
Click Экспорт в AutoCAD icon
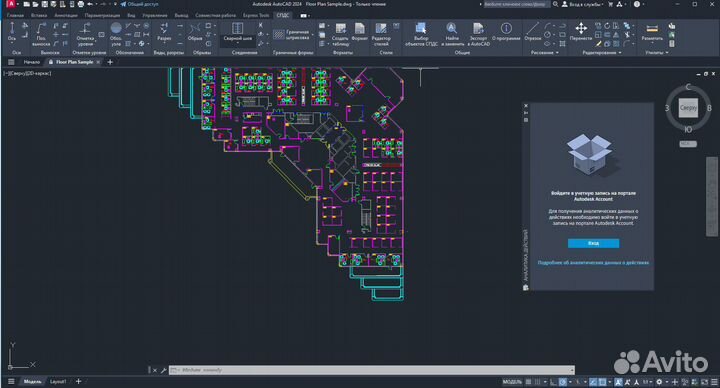point(478,34)
